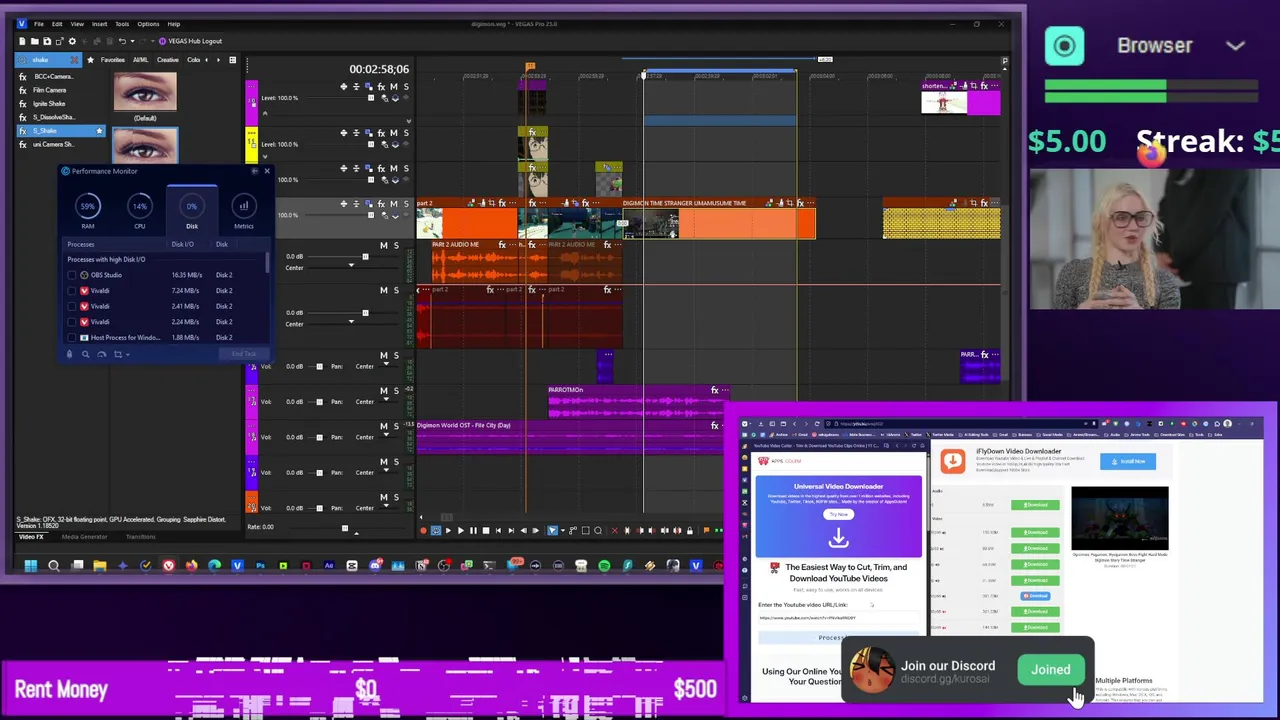Select the BCC+Camera effect
Image resolution: width=1280 pixels, height=720 pixels.
tap(53, 76)
